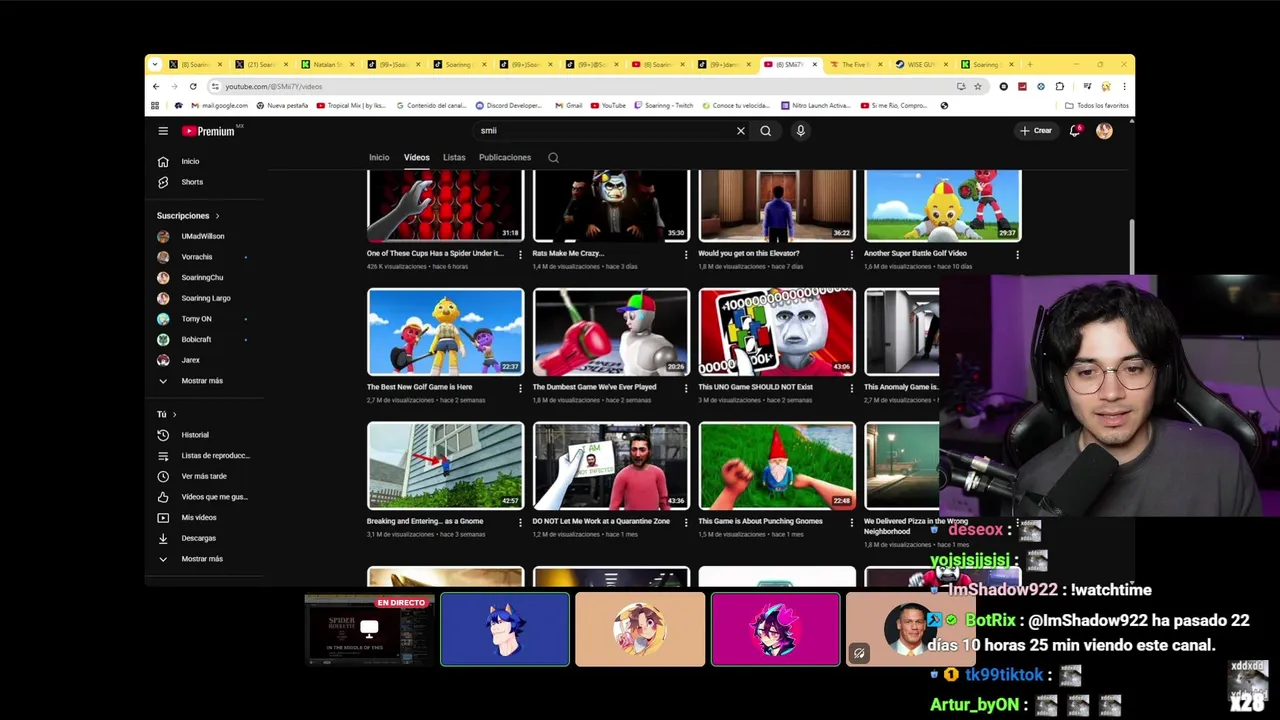Click the Crear button

click(1035, 131)
